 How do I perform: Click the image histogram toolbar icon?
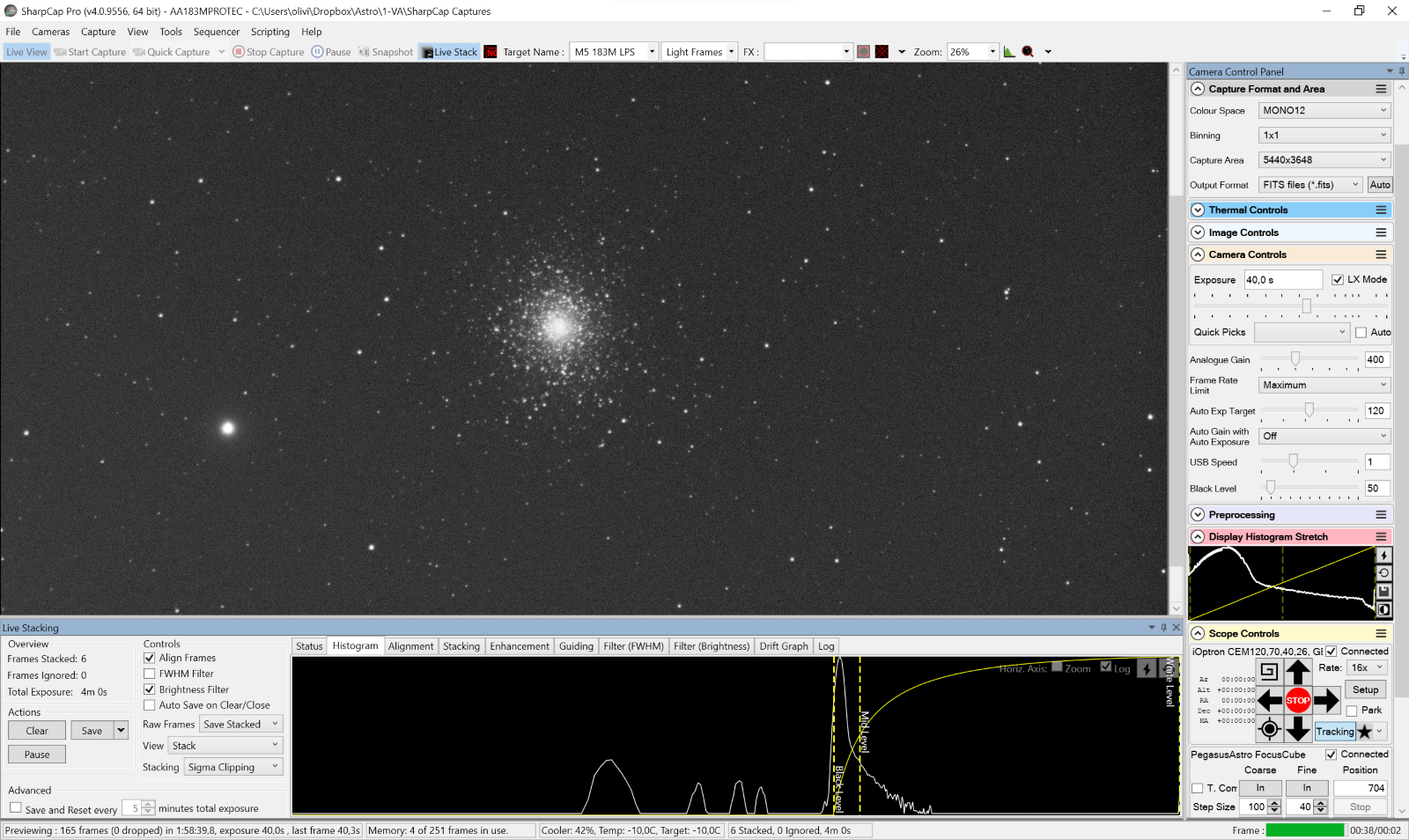click(x=1009, y=52)
